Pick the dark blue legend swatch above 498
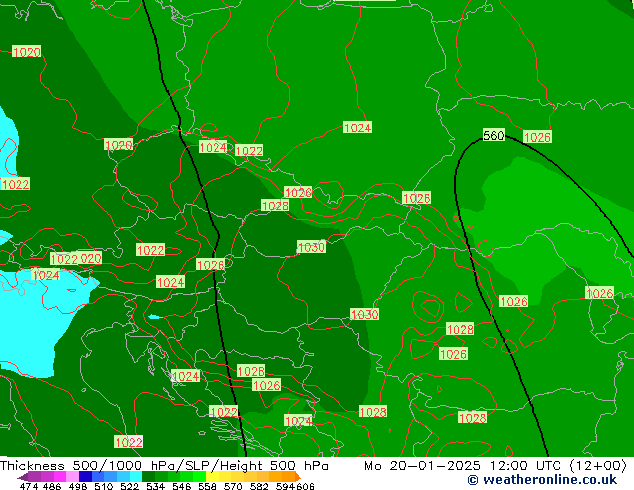This screenshot has height=490, width=634. [85, 476]
